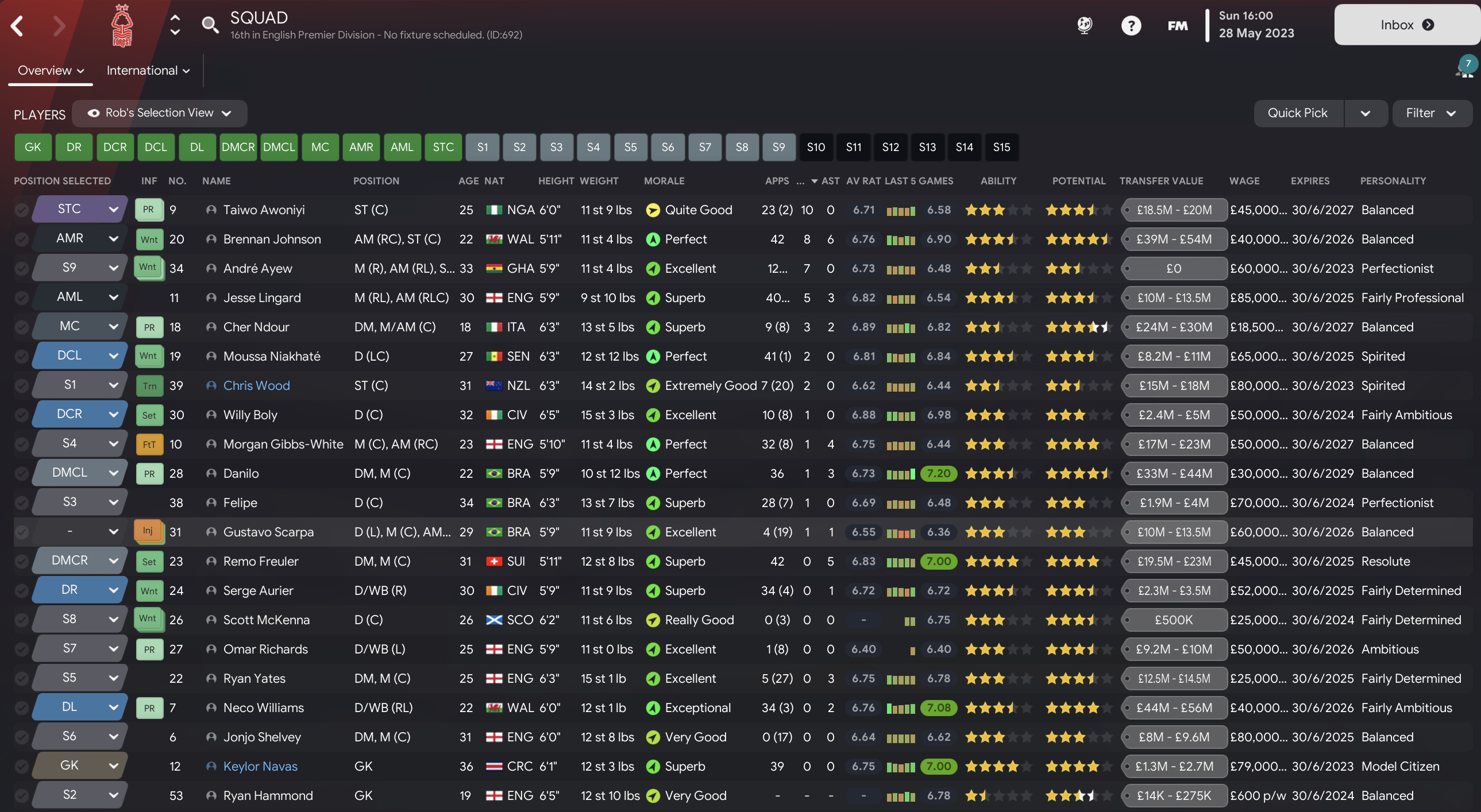
Task: Tick the row checkbox for Willy Boly
Action: pyautogui.click(x=21, y=415)
